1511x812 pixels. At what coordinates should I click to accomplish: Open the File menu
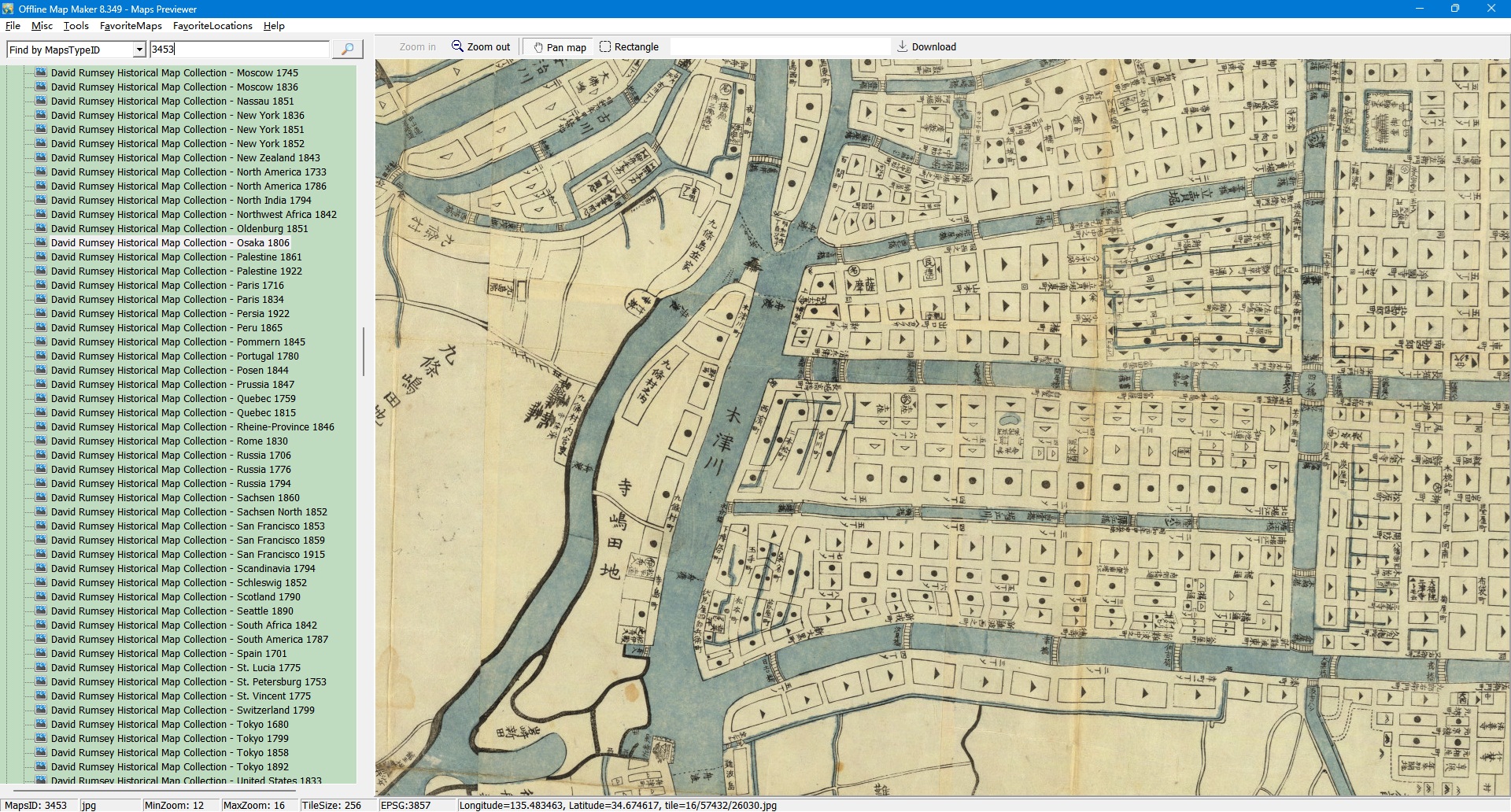(x=13, y=26)
